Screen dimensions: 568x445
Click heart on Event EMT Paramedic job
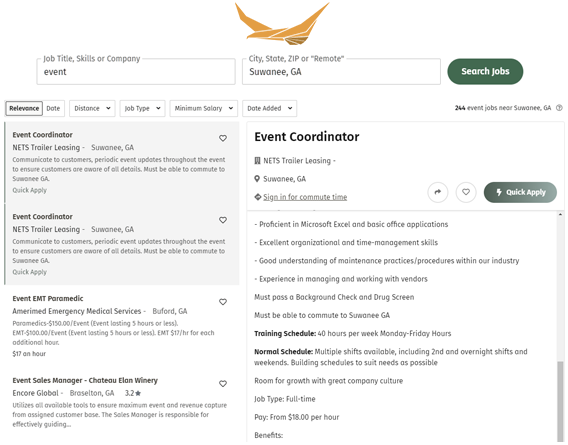223,302
